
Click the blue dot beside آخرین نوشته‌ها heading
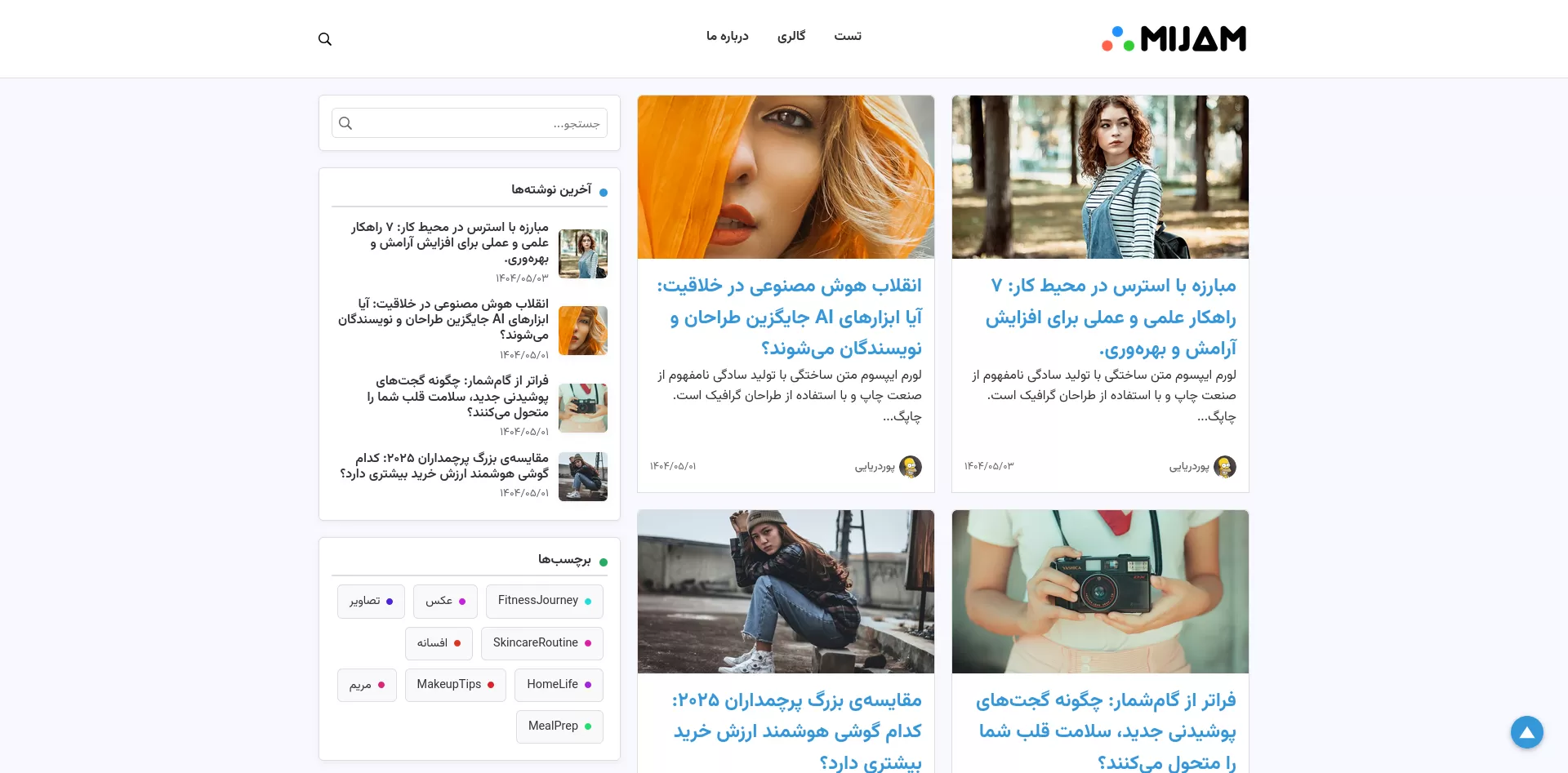pos(604,192)
